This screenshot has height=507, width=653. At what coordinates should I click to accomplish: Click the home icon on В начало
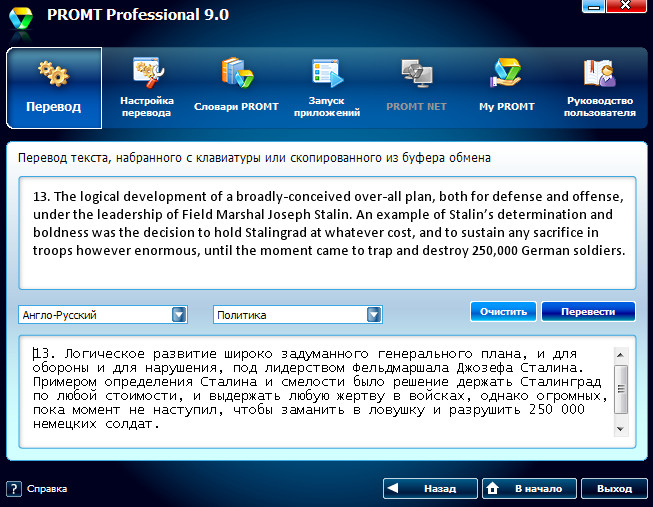(493, 488)
